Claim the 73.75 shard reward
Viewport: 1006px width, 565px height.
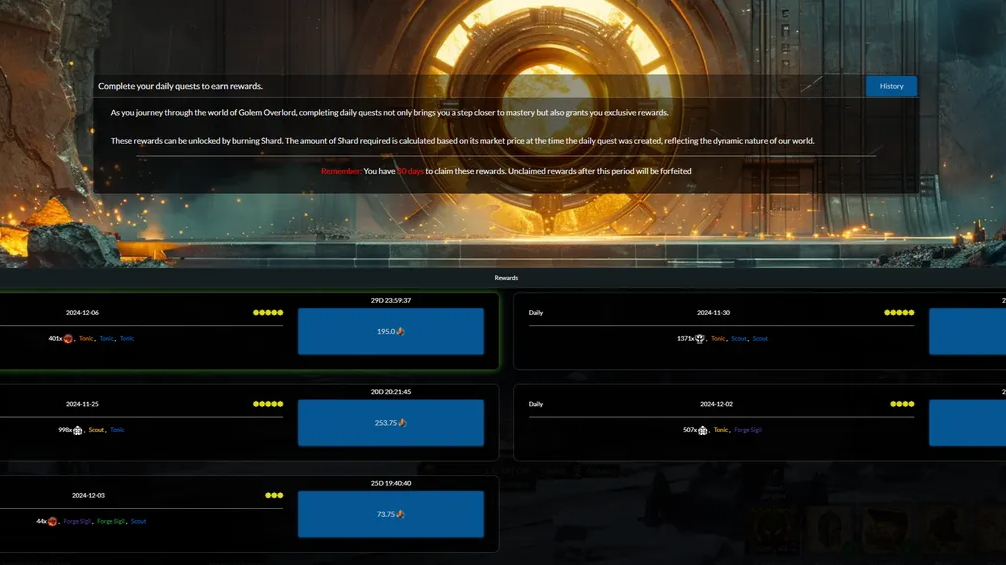click(390, 514)
